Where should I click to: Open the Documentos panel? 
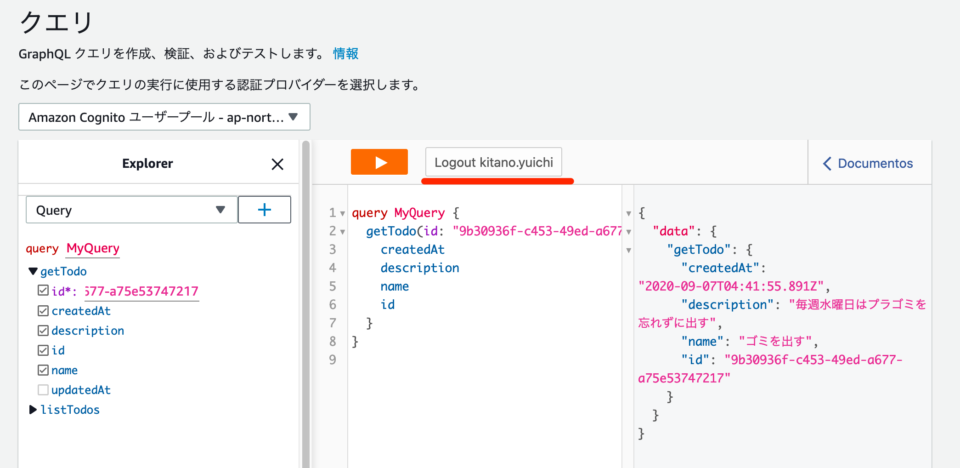[x=867, y=163]
